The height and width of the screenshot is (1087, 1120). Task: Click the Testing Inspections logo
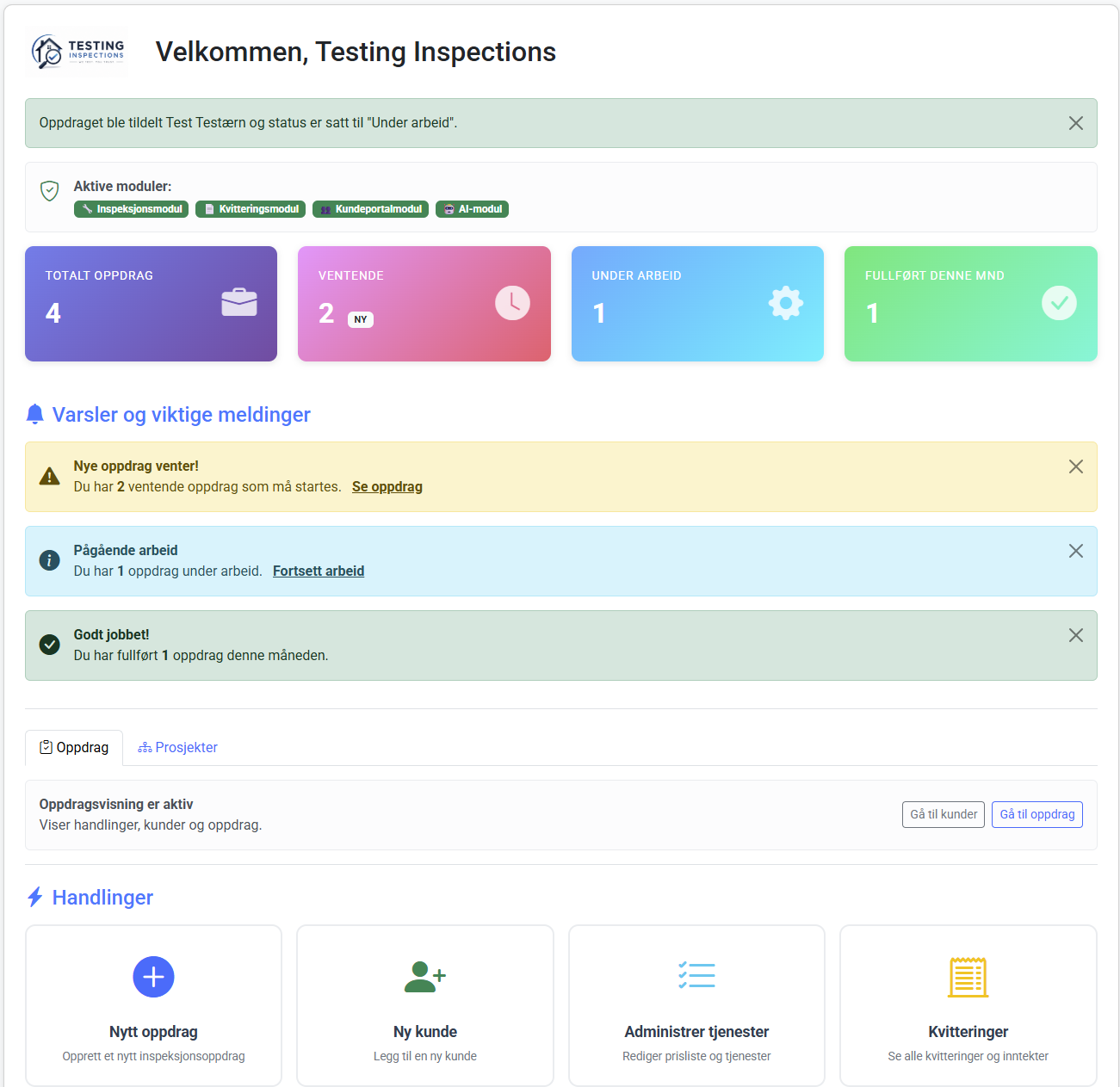coord(77,52)
